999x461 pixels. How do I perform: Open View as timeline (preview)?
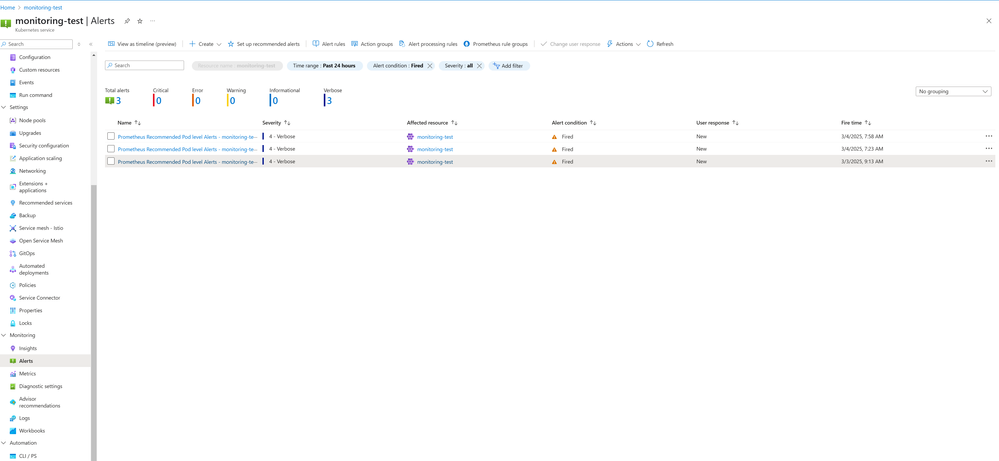click(x=142, y=44)
